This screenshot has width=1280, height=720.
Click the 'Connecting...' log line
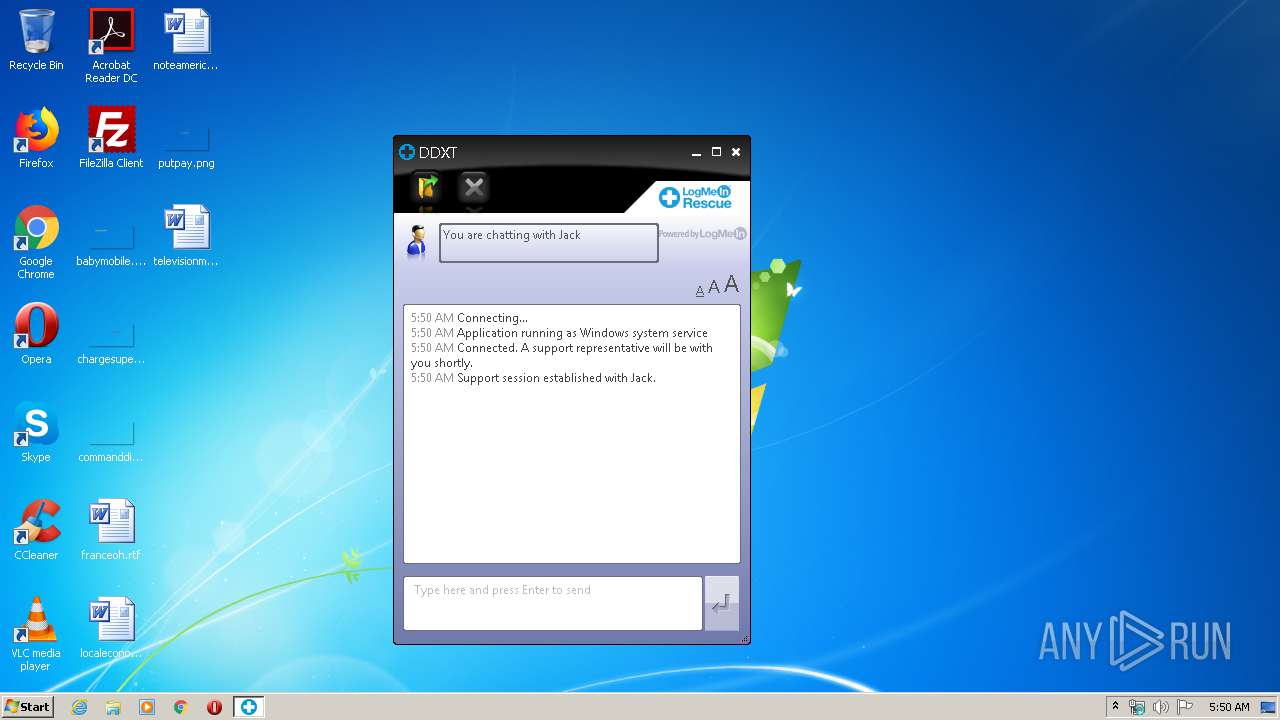tap(492, 318)
